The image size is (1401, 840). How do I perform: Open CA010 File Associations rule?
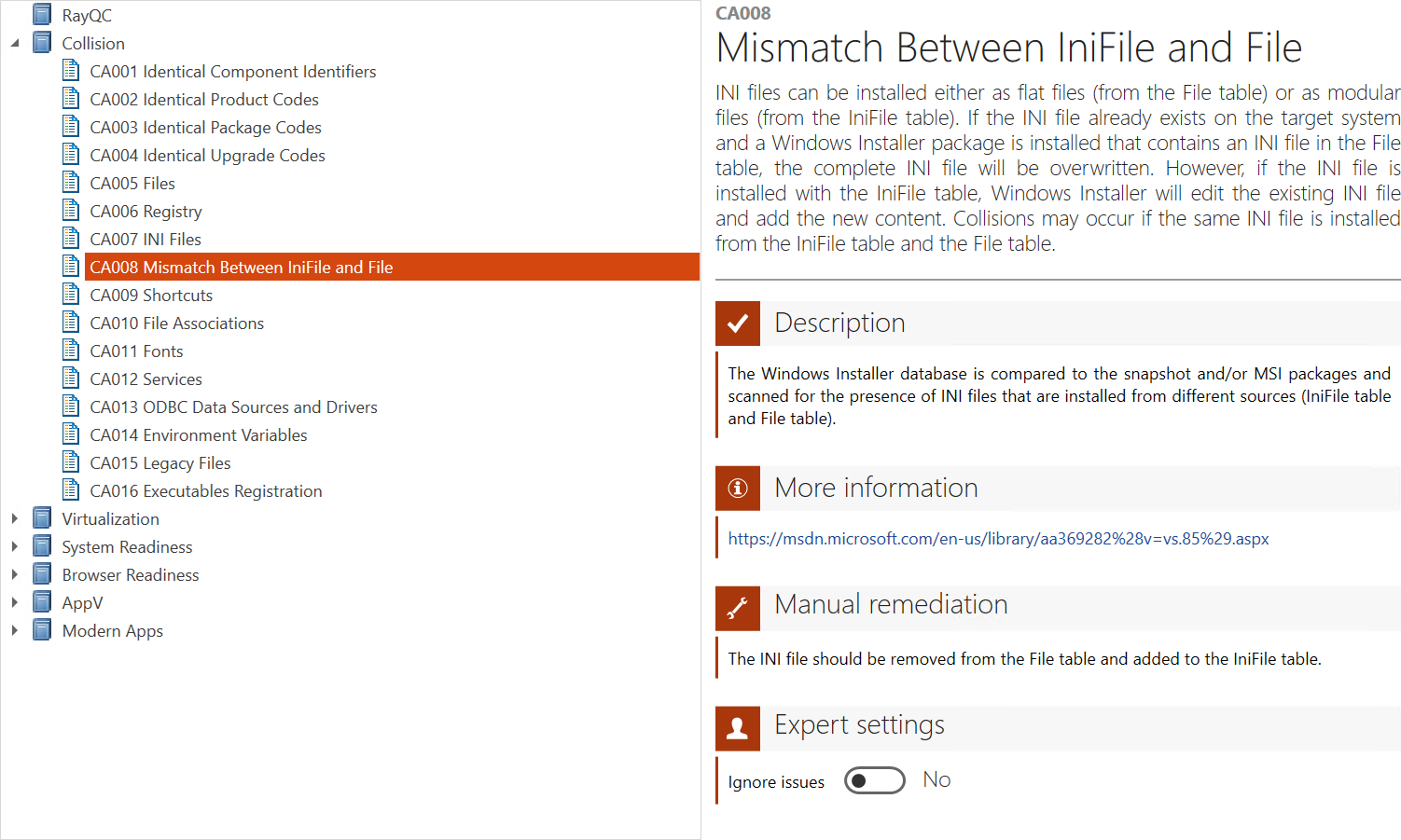coord(176,324)
